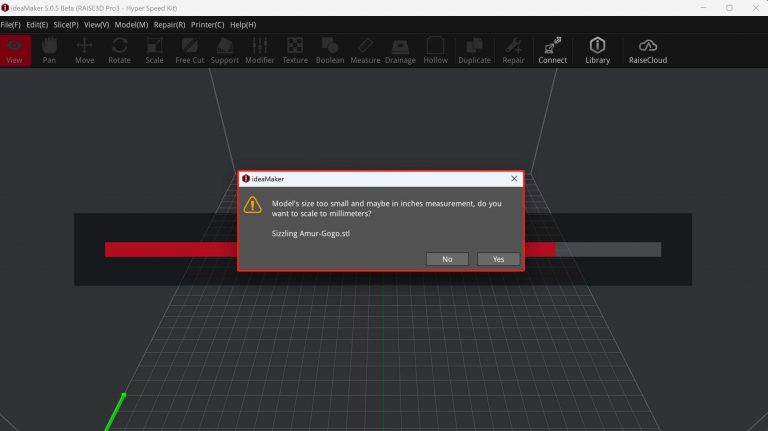Open the Library
The image size is (768, 431).
[x=598, y=50]
